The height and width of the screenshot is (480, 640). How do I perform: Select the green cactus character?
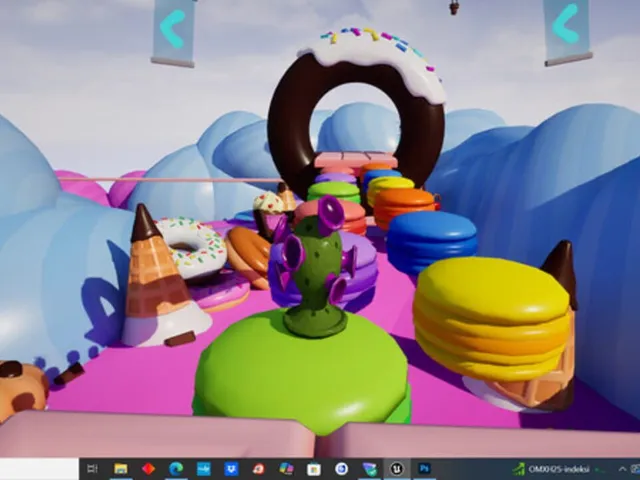click(315, 267)
